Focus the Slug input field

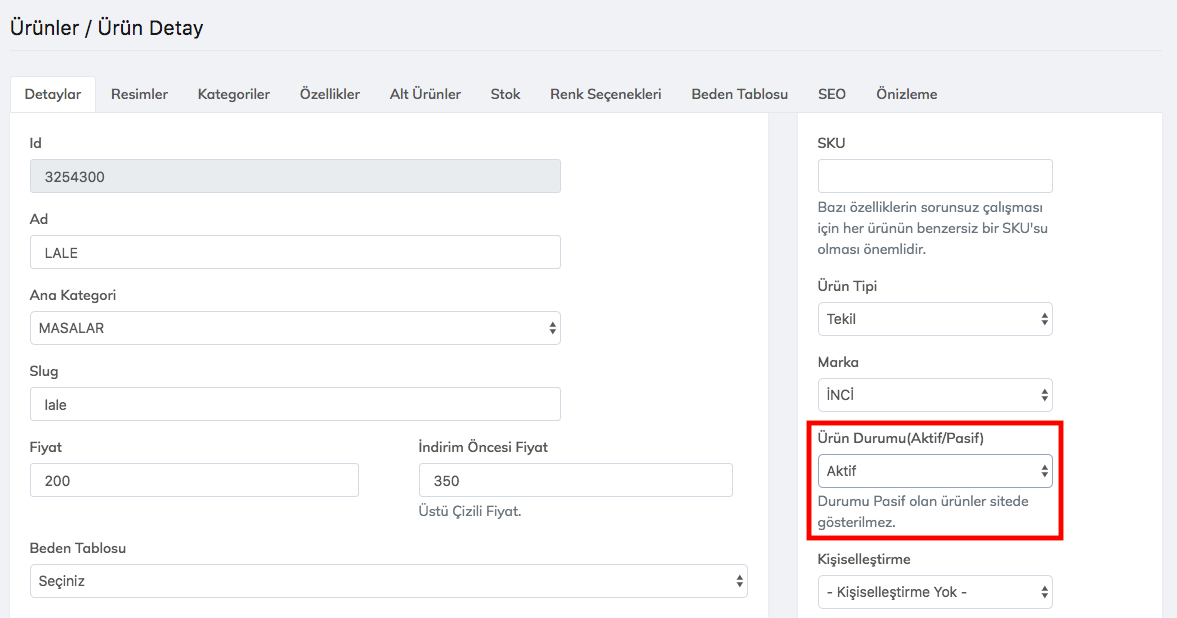[295, 404]
